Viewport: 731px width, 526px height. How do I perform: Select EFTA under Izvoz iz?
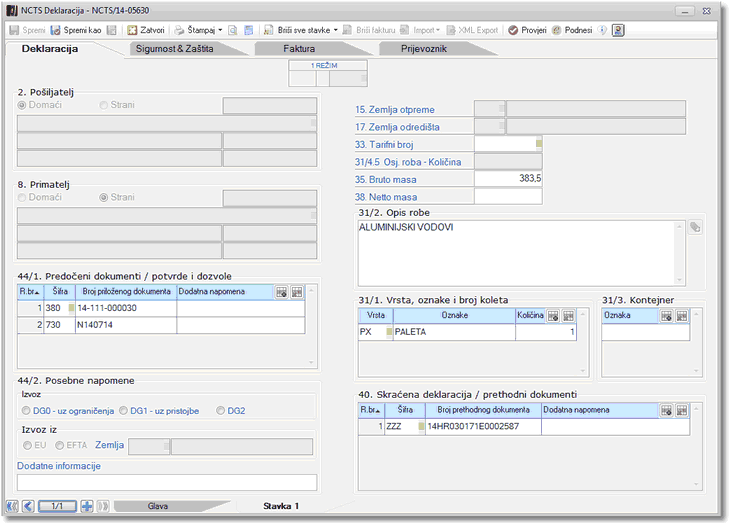60,445
